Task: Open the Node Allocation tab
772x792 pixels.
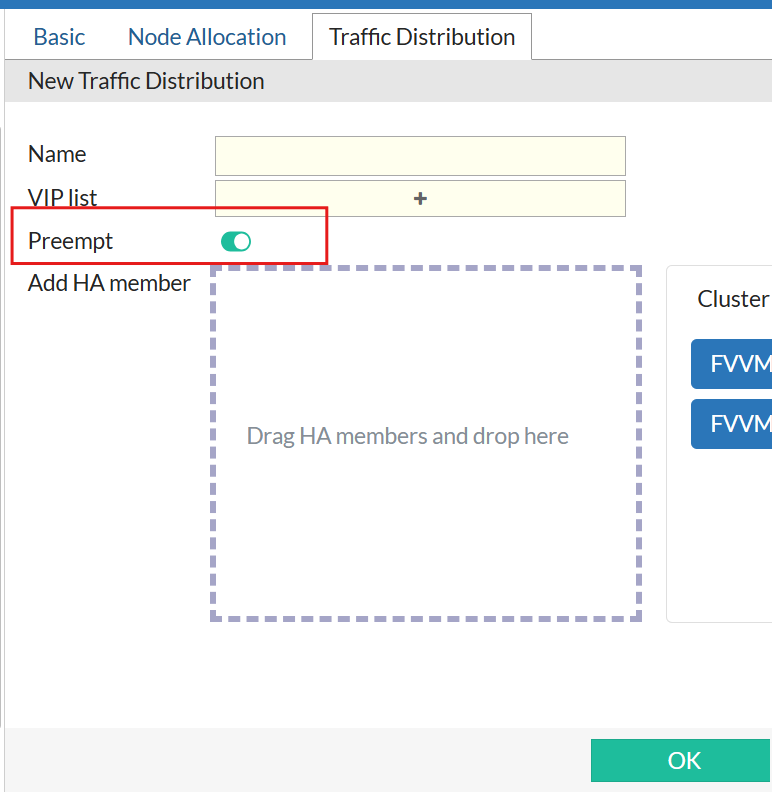Action: [x=207, y=37]
